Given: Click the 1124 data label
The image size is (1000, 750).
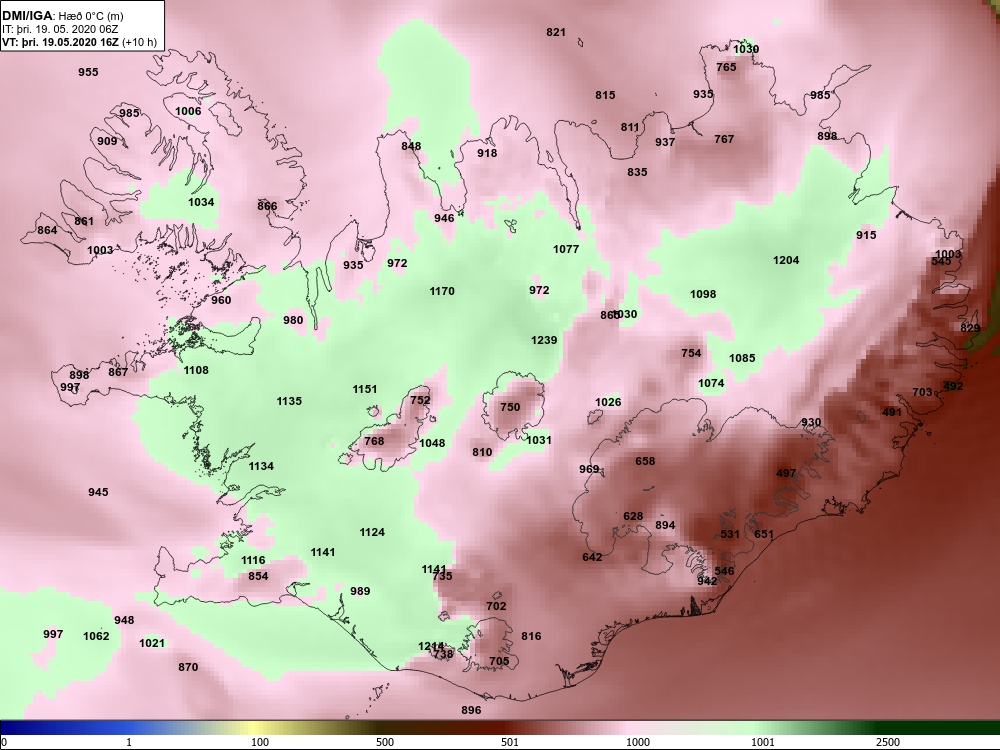Looking at the screenshot, I should (372, 533).
